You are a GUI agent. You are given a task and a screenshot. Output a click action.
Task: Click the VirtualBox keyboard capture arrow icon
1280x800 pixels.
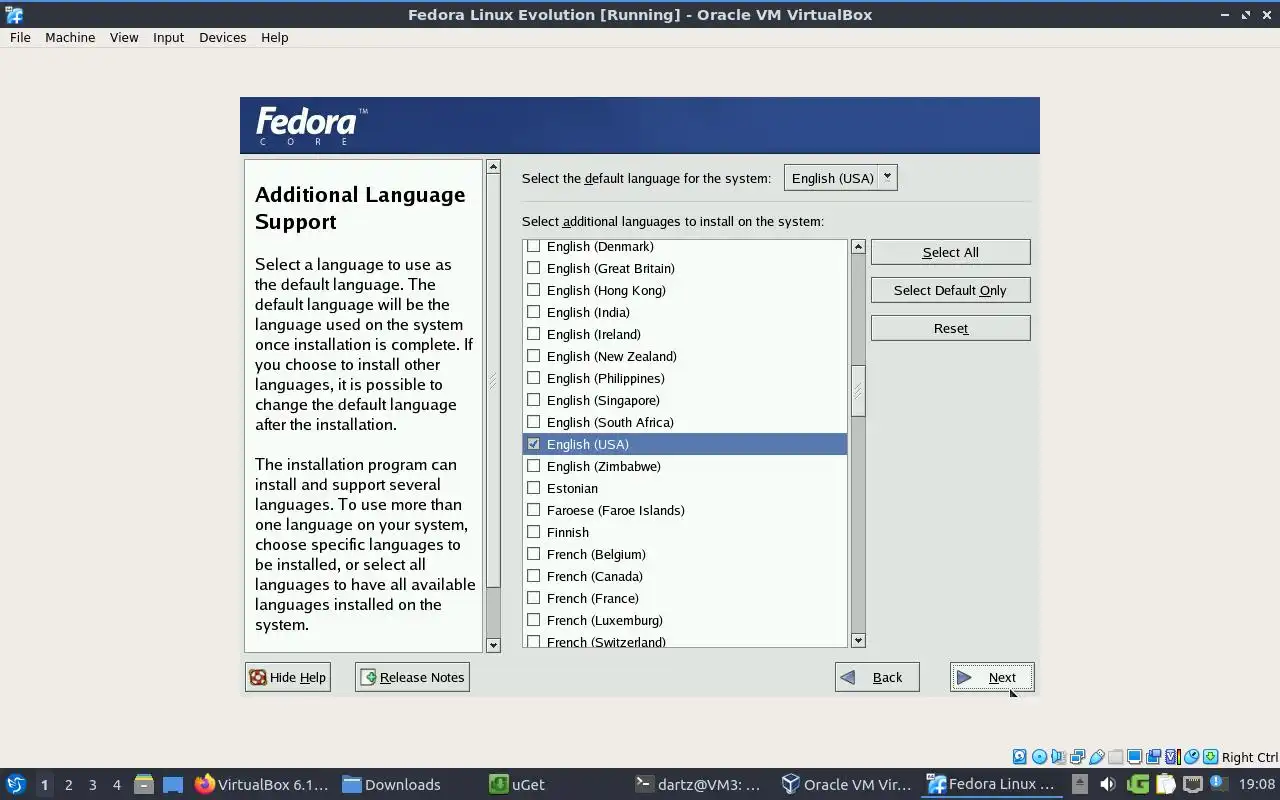pyautogui.click(x=1210, y=757)
